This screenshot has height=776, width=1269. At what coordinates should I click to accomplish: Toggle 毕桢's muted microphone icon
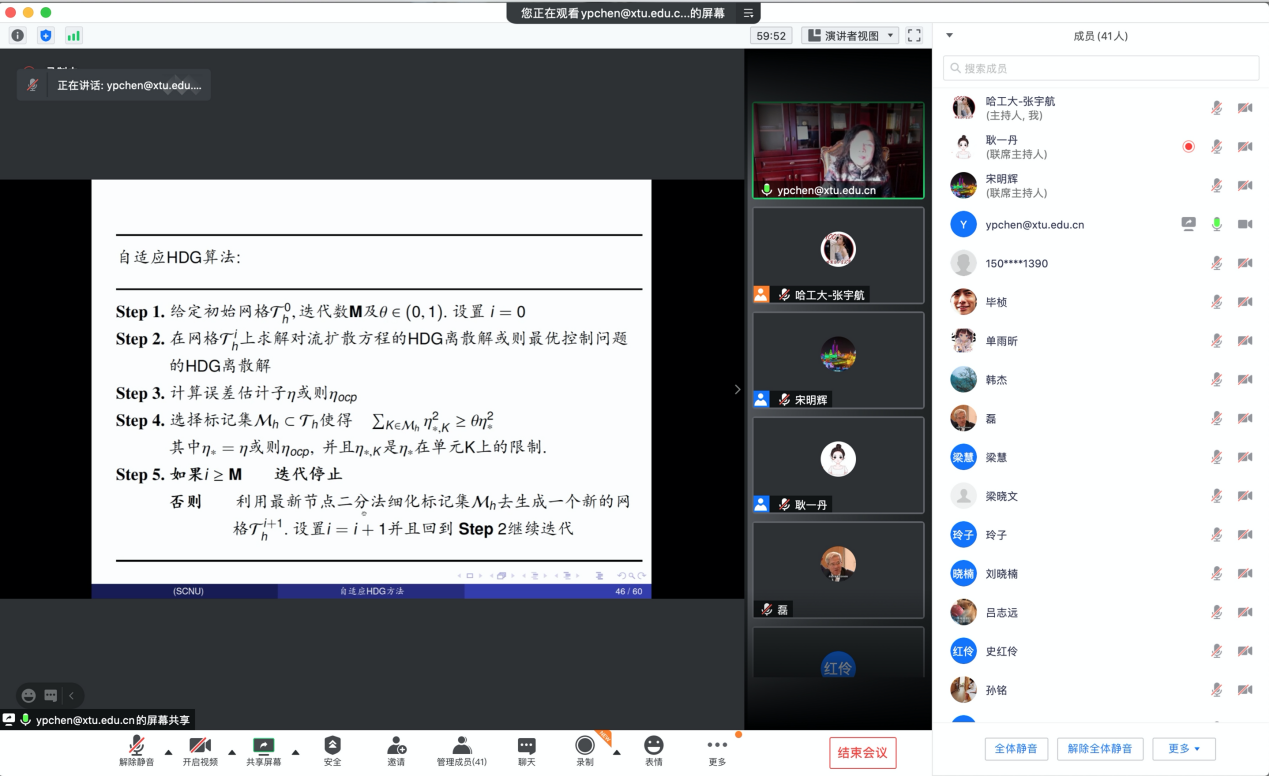[1217, 302]
